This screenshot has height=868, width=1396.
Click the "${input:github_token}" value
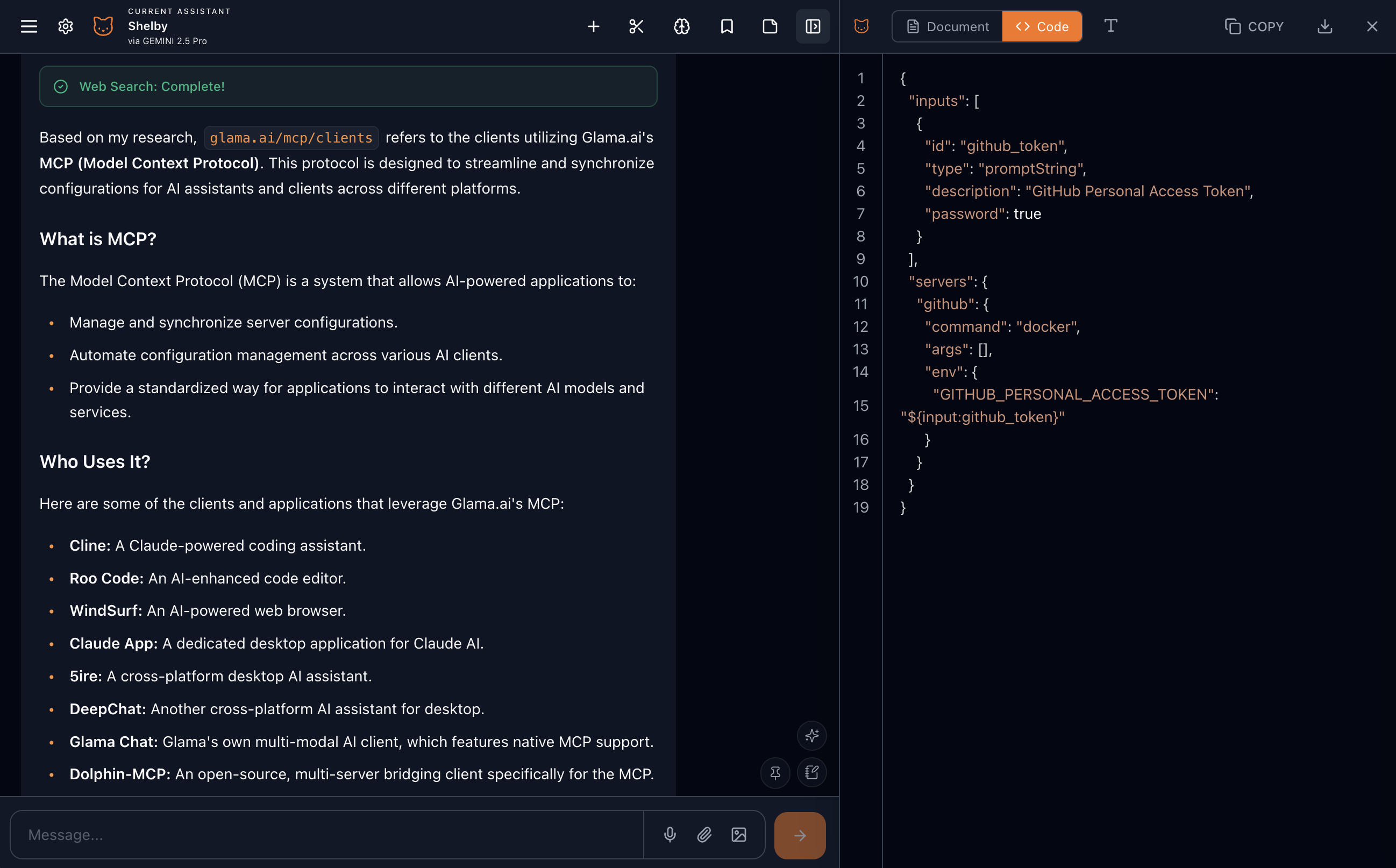click(982, 417)
